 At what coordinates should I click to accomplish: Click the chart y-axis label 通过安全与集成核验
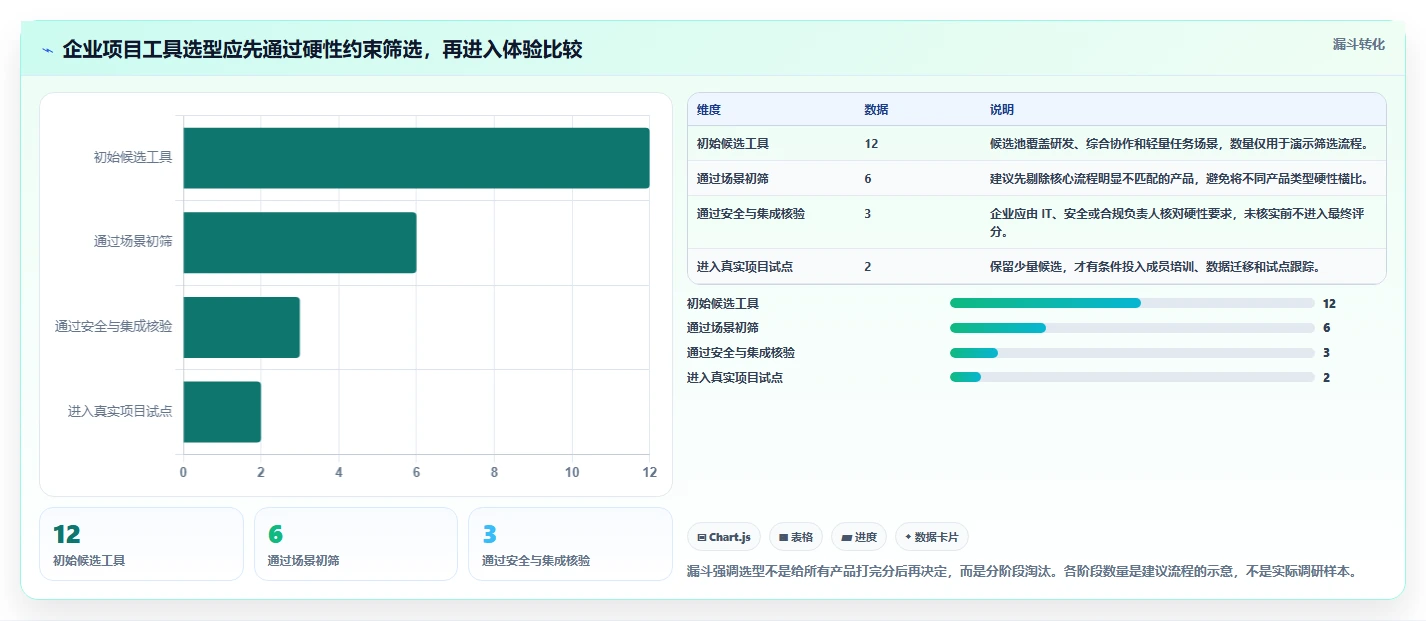(x=114, y=326)
